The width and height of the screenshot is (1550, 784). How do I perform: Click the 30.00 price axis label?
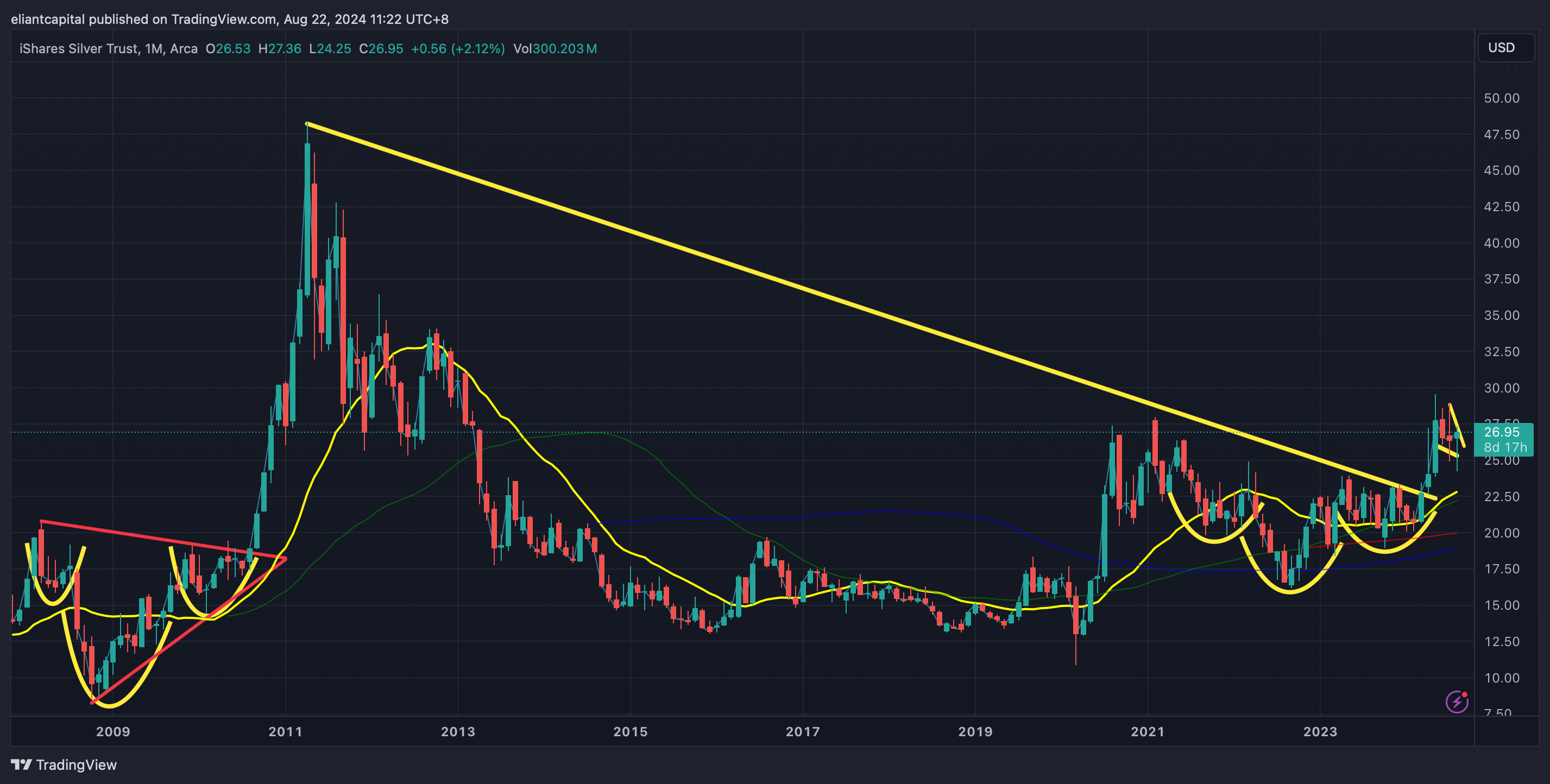tap(1501, 388)
